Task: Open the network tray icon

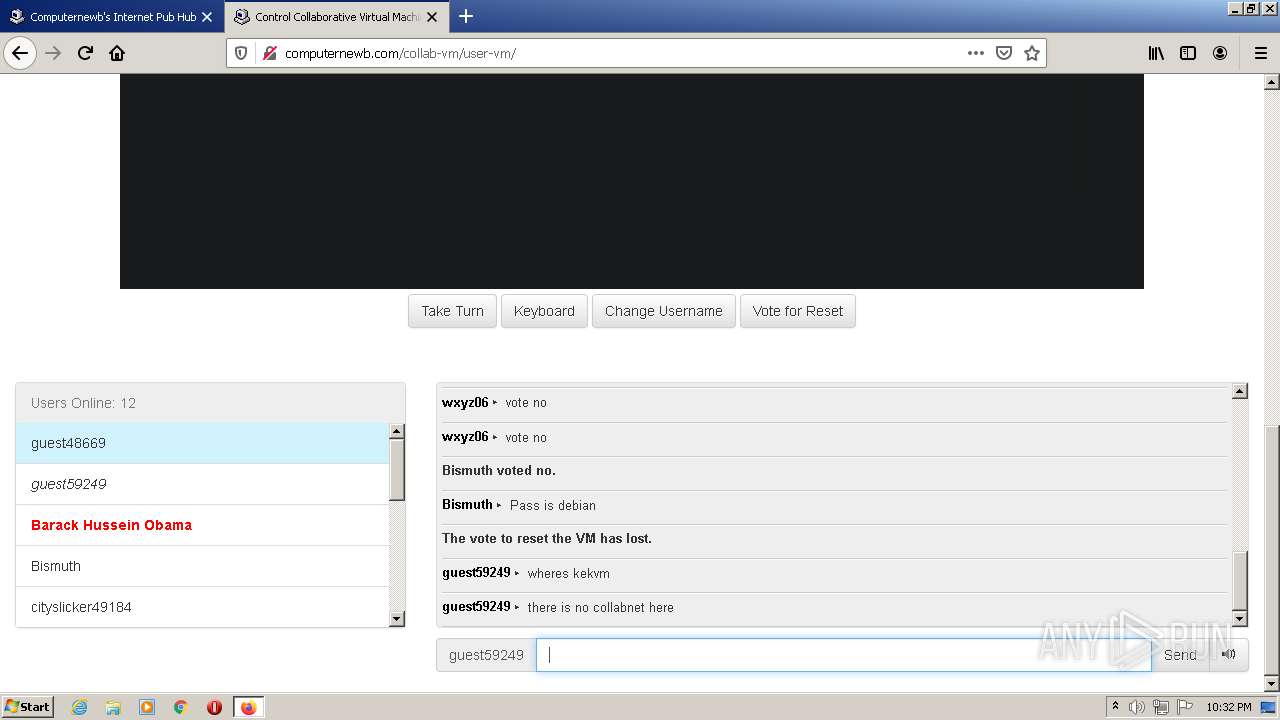Action: (1161, 707)
